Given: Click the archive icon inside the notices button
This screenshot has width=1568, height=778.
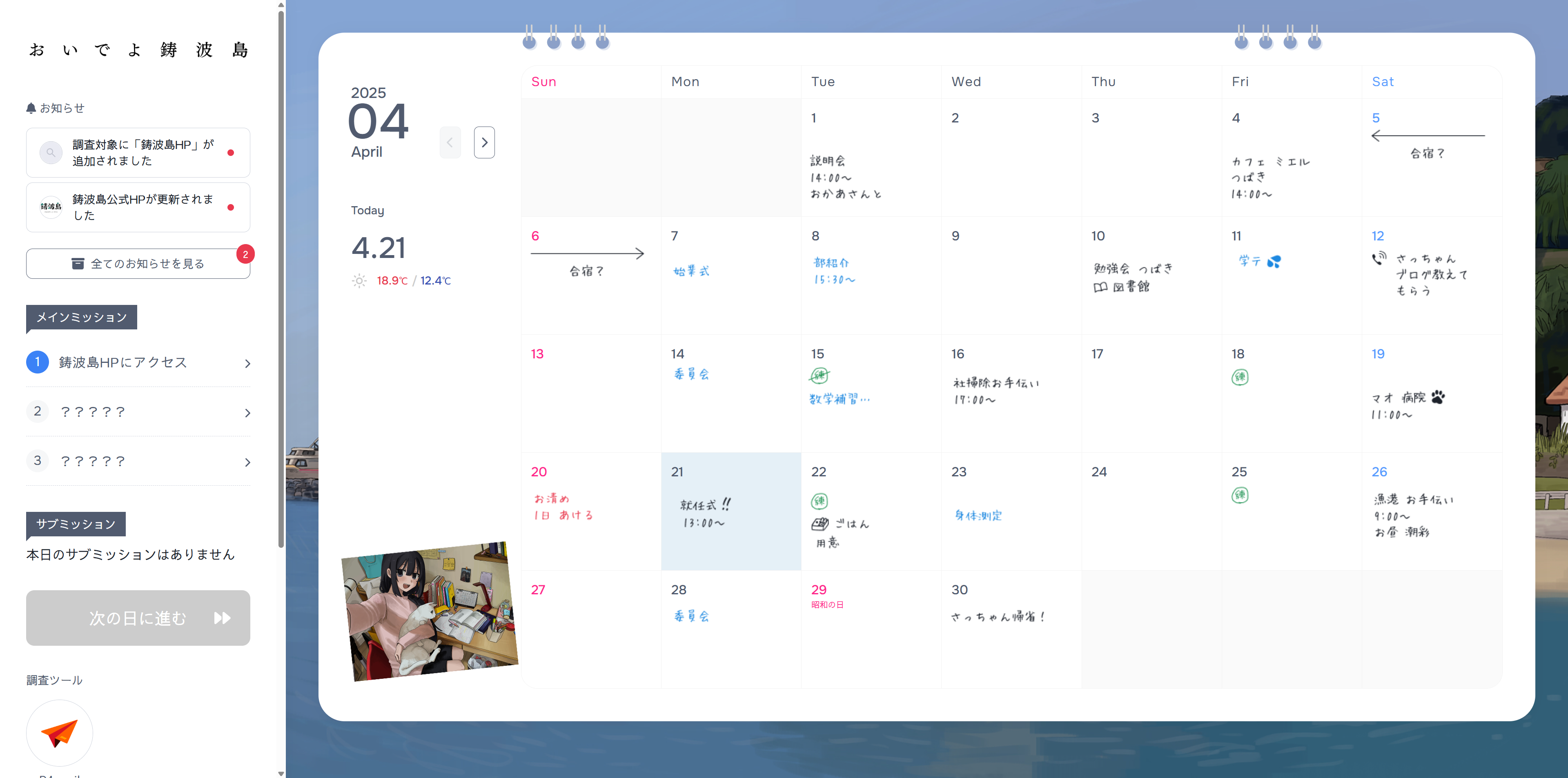Looking at the screenshot, I should click(78, 263).
